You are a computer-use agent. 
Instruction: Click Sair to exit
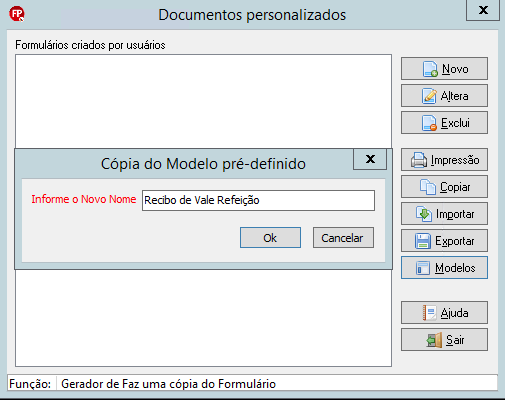click(444, 340)
